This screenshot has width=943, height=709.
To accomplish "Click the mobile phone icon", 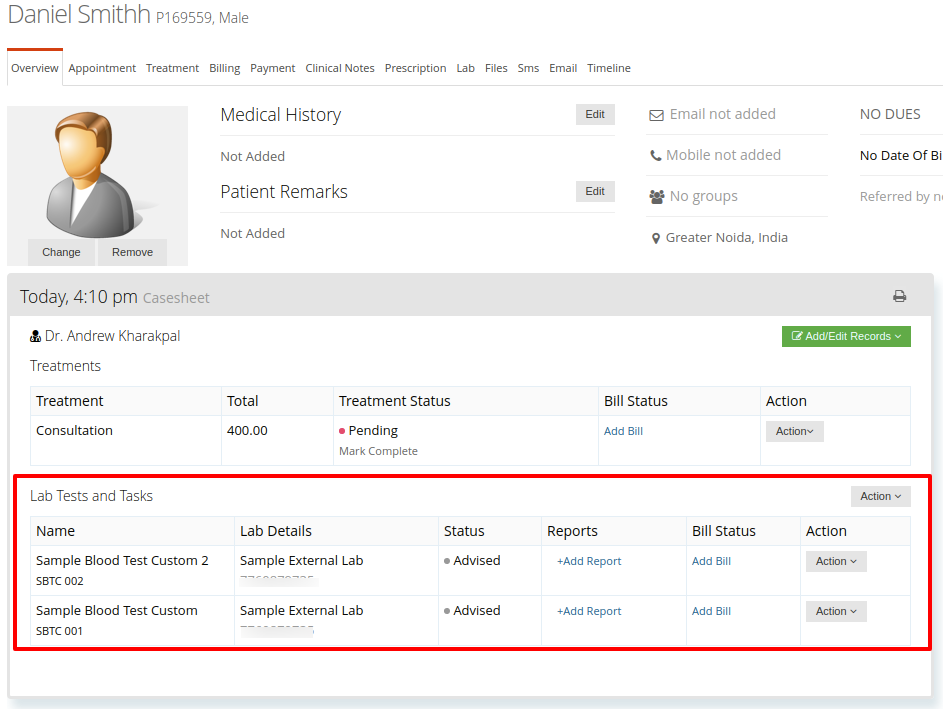I will click(656, 156).
